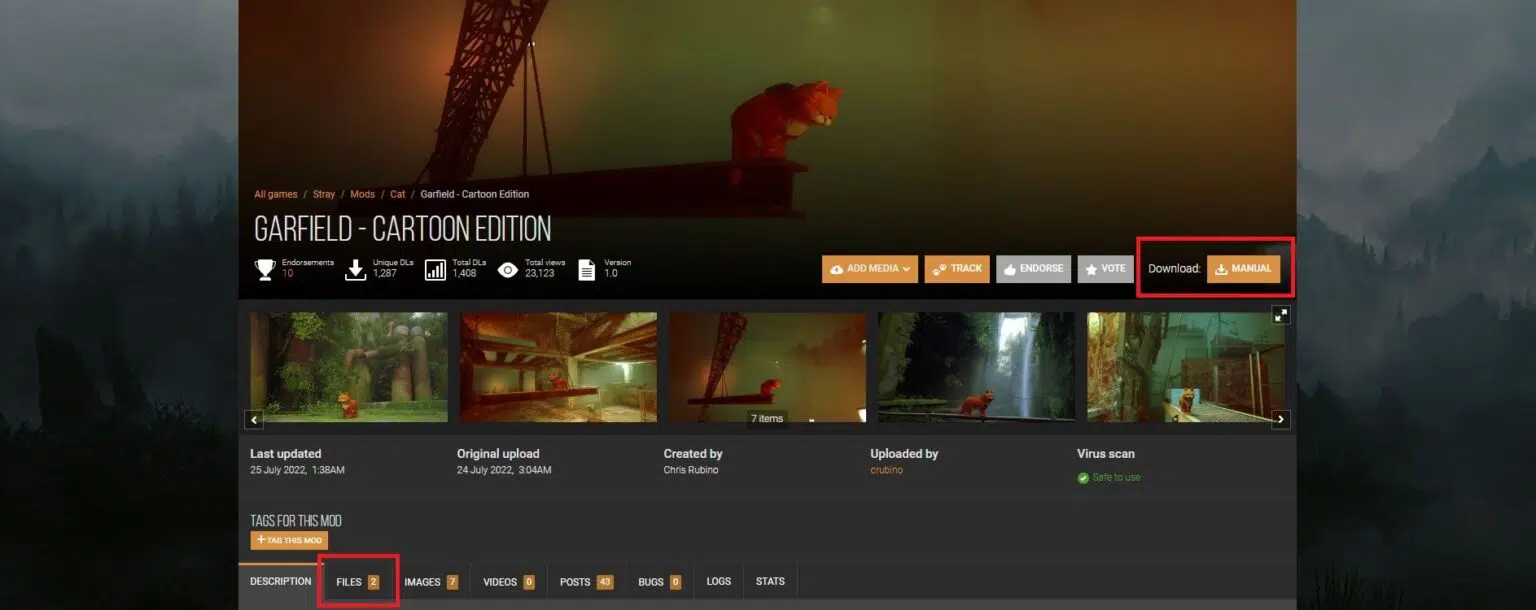Screen dimensions: 1536x610
Task: Click the Original upload date 24 July 2022
Action: point(504,470)
